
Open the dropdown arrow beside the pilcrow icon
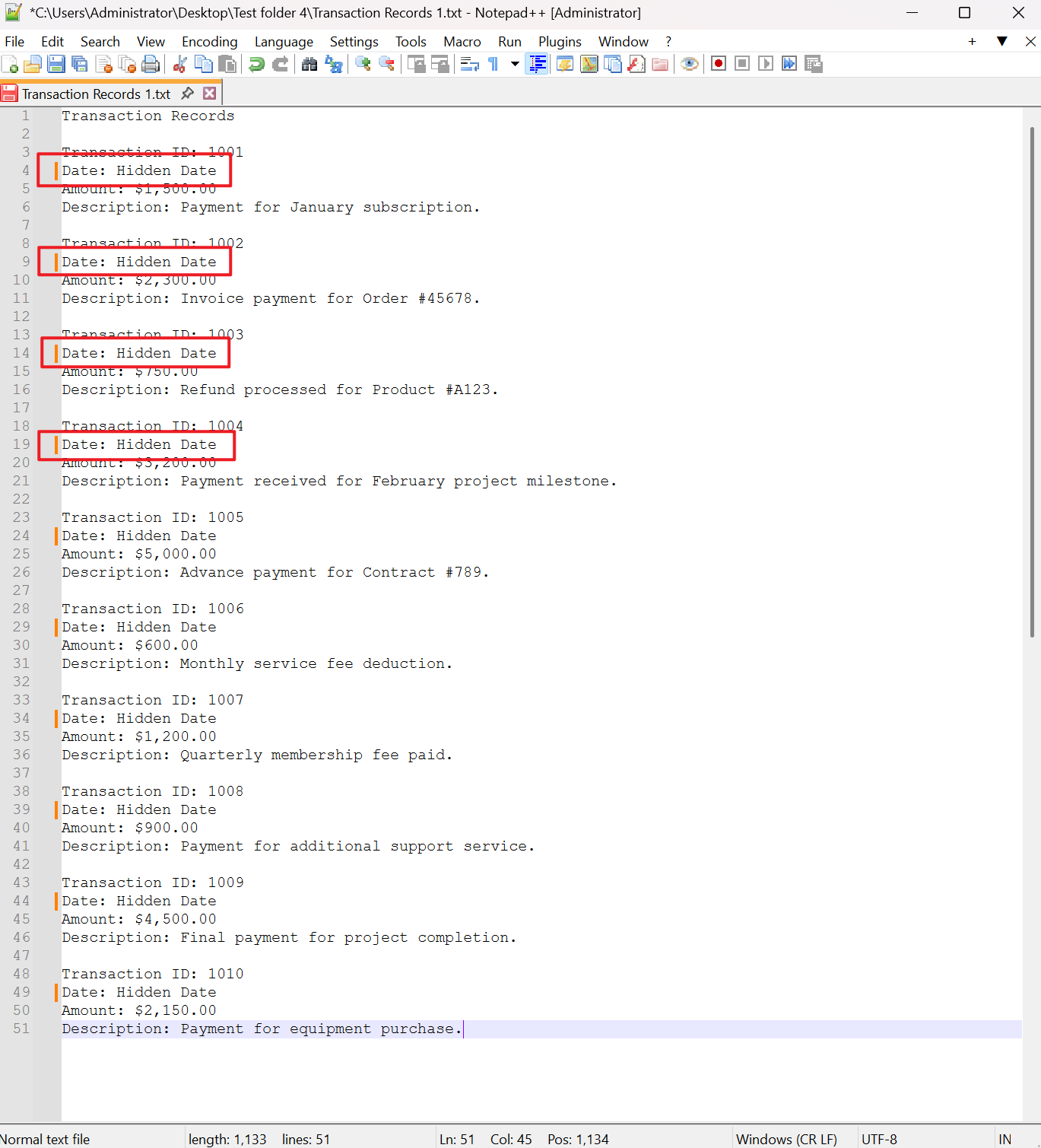tap(515, 65)
